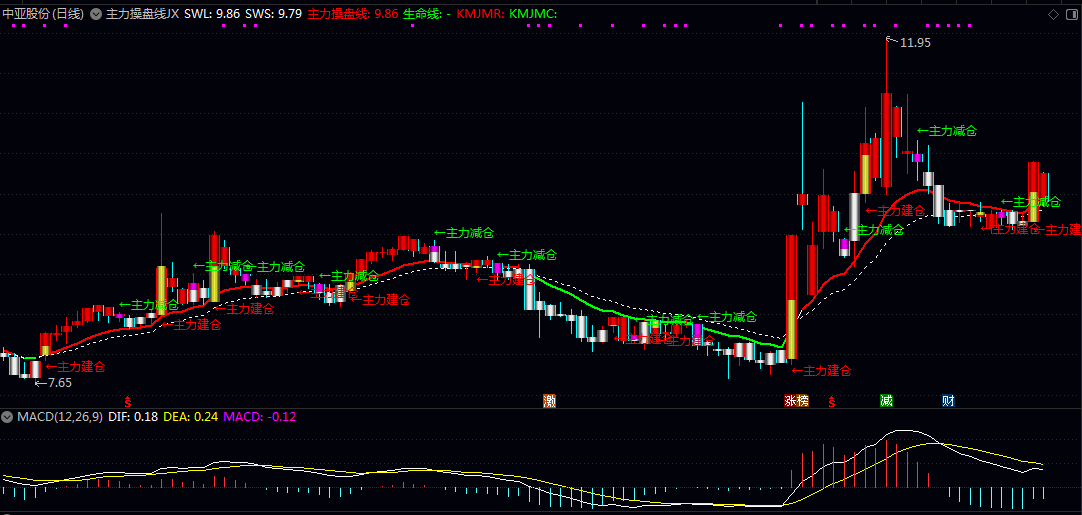Click the red KMJMR label
The width and height of the screenshot is (1082, 515).
click(480, 13)
